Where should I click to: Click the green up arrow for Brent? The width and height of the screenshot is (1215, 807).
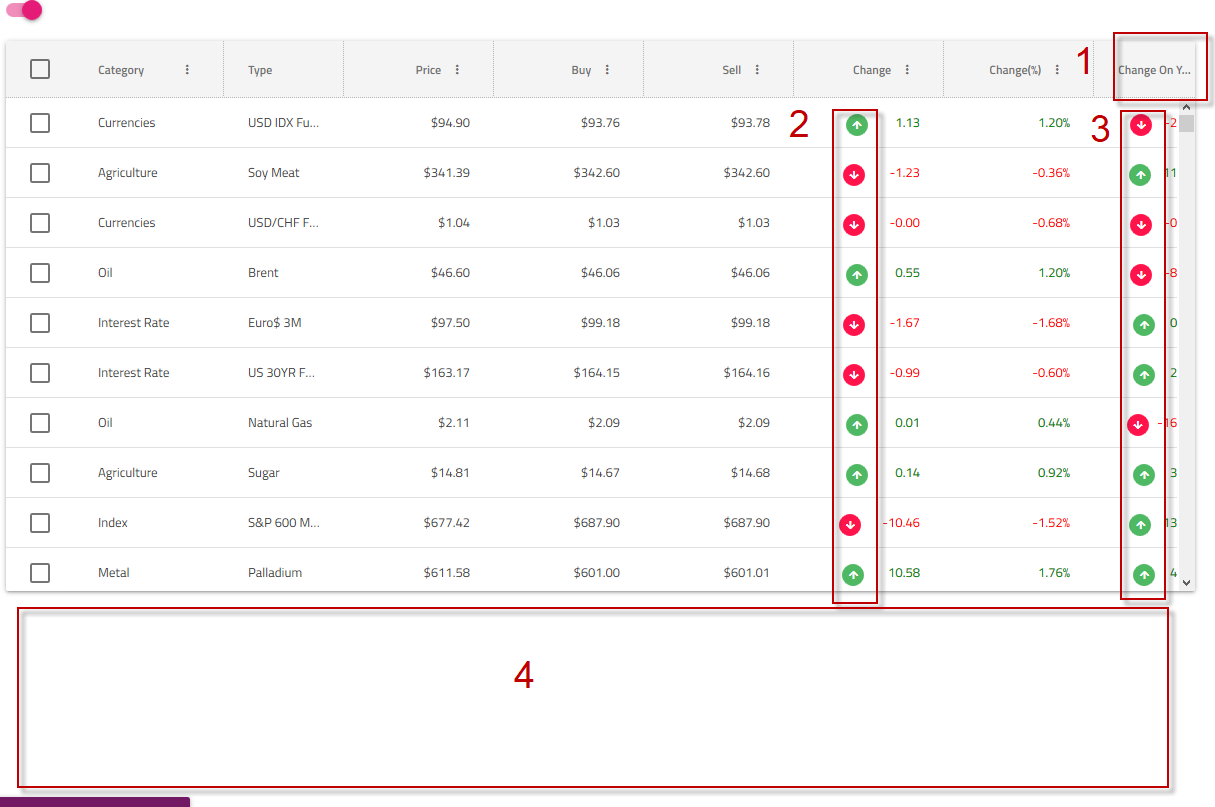tap(856, 274)
